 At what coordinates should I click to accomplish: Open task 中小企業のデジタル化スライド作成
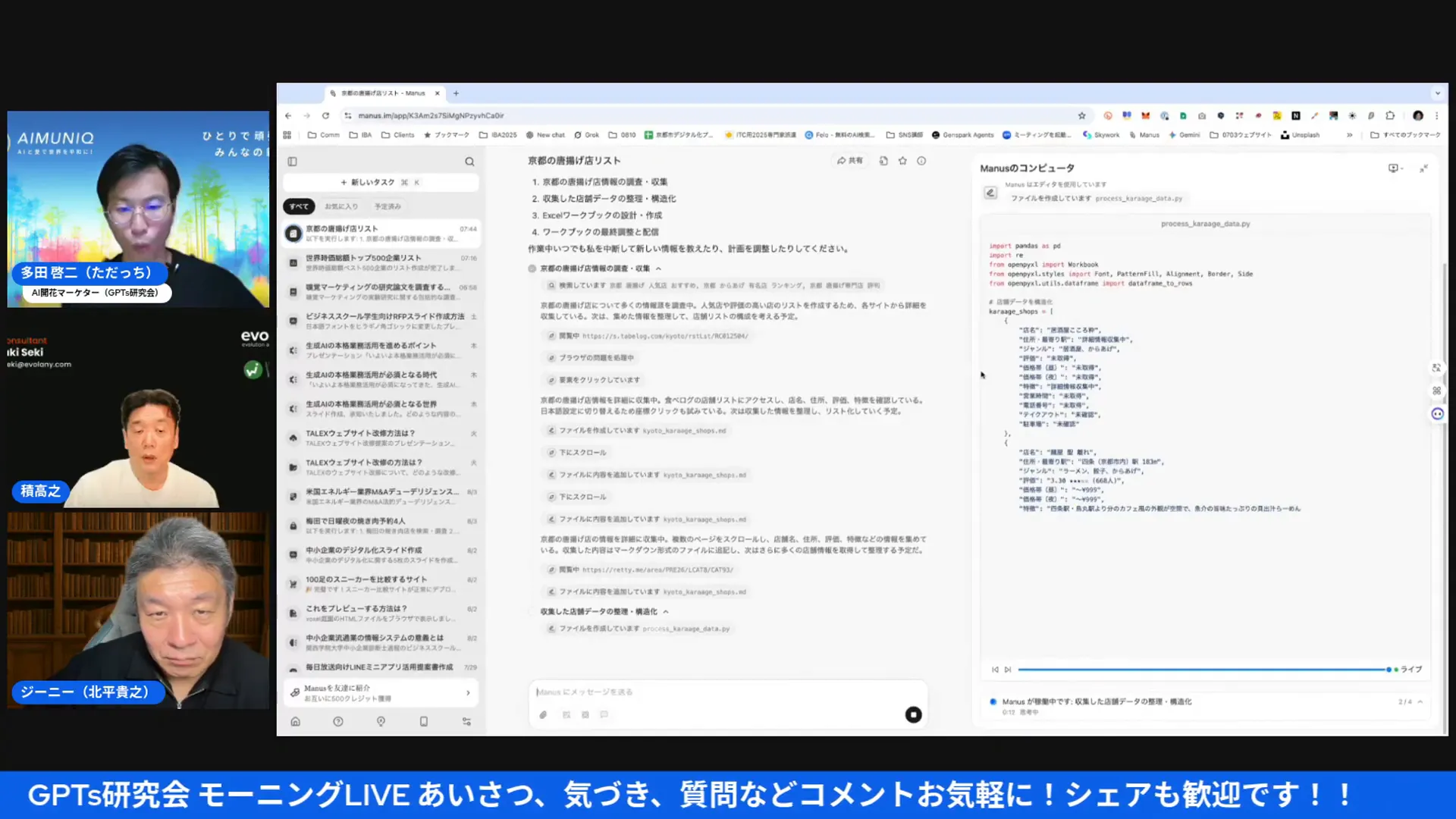pyautogui.click(x=381, y=555)
